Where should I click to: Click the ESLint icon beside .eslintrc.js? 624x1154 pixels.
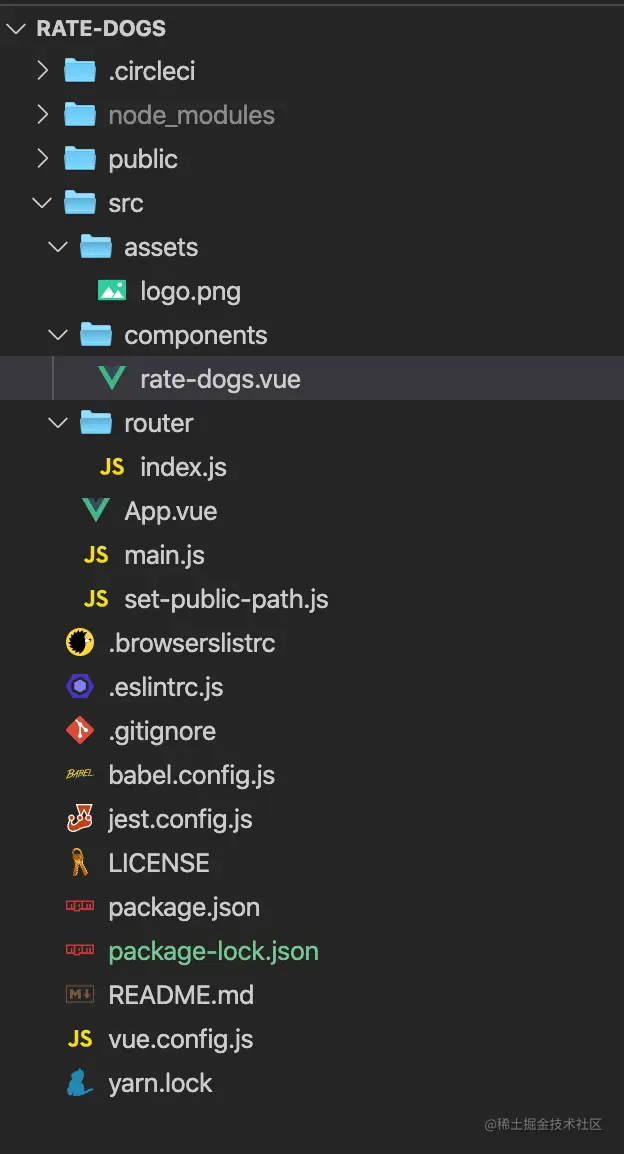pyautogui.click(x=81, y=687)
